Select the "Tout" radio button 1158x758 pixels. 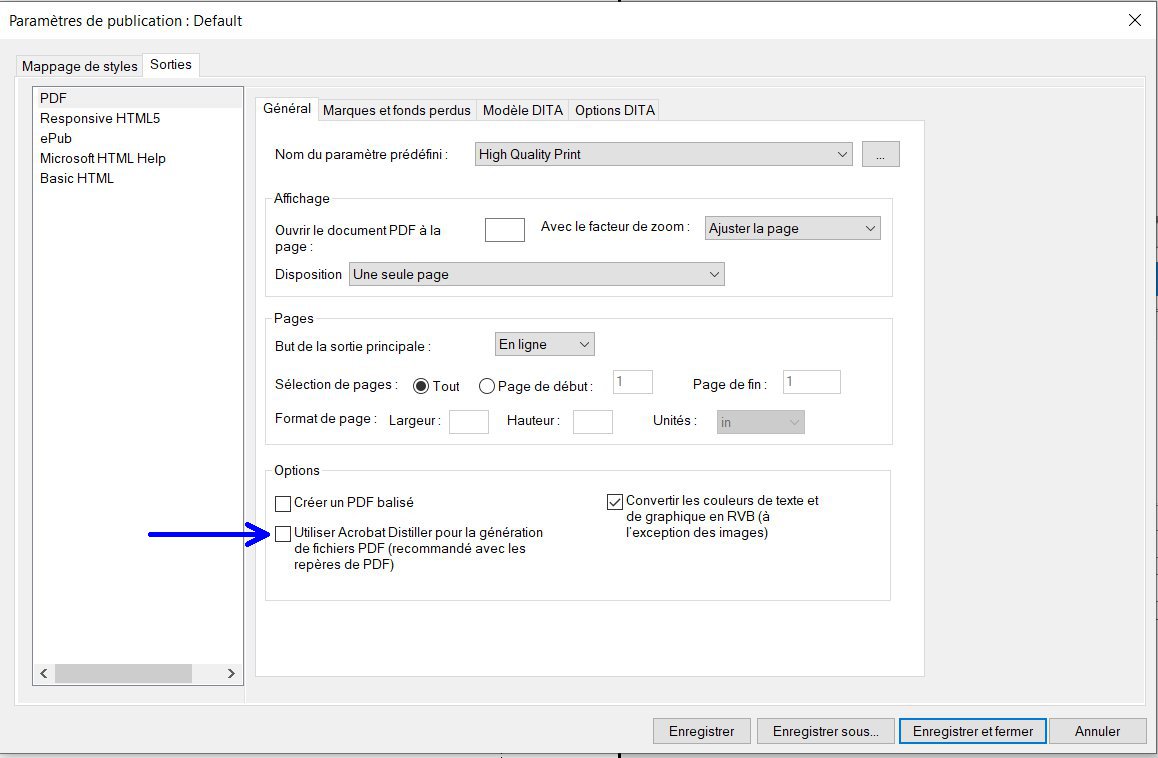(423, 385)
